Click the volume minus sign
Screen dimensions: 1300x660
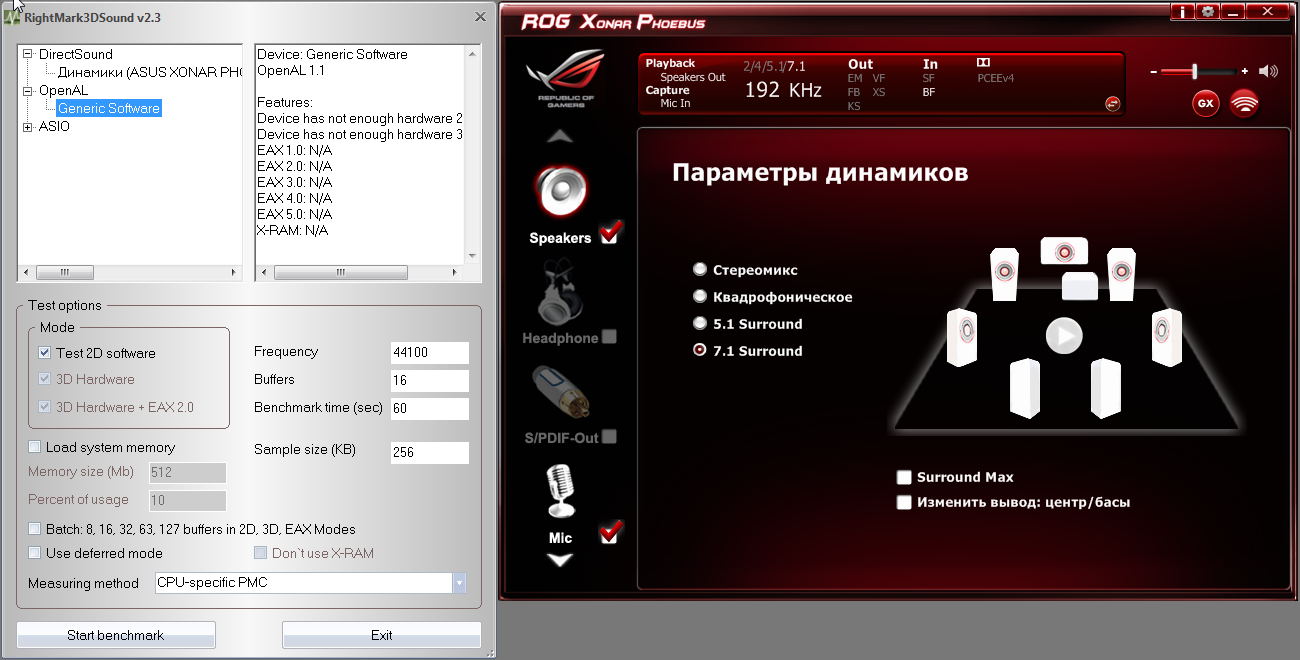pos(1153,72)
